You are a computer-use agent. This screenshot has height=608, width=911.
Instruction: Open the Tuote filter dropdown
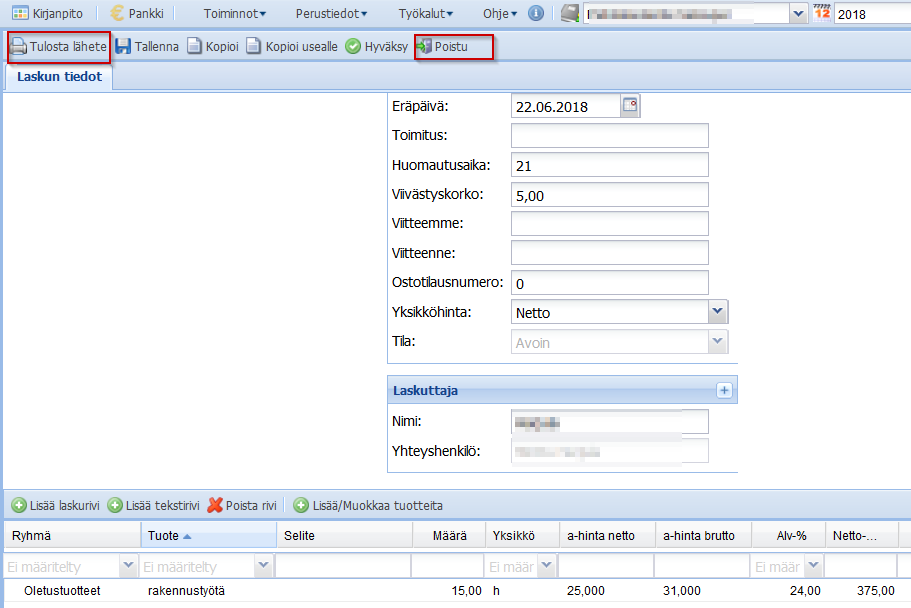point(264,567)
